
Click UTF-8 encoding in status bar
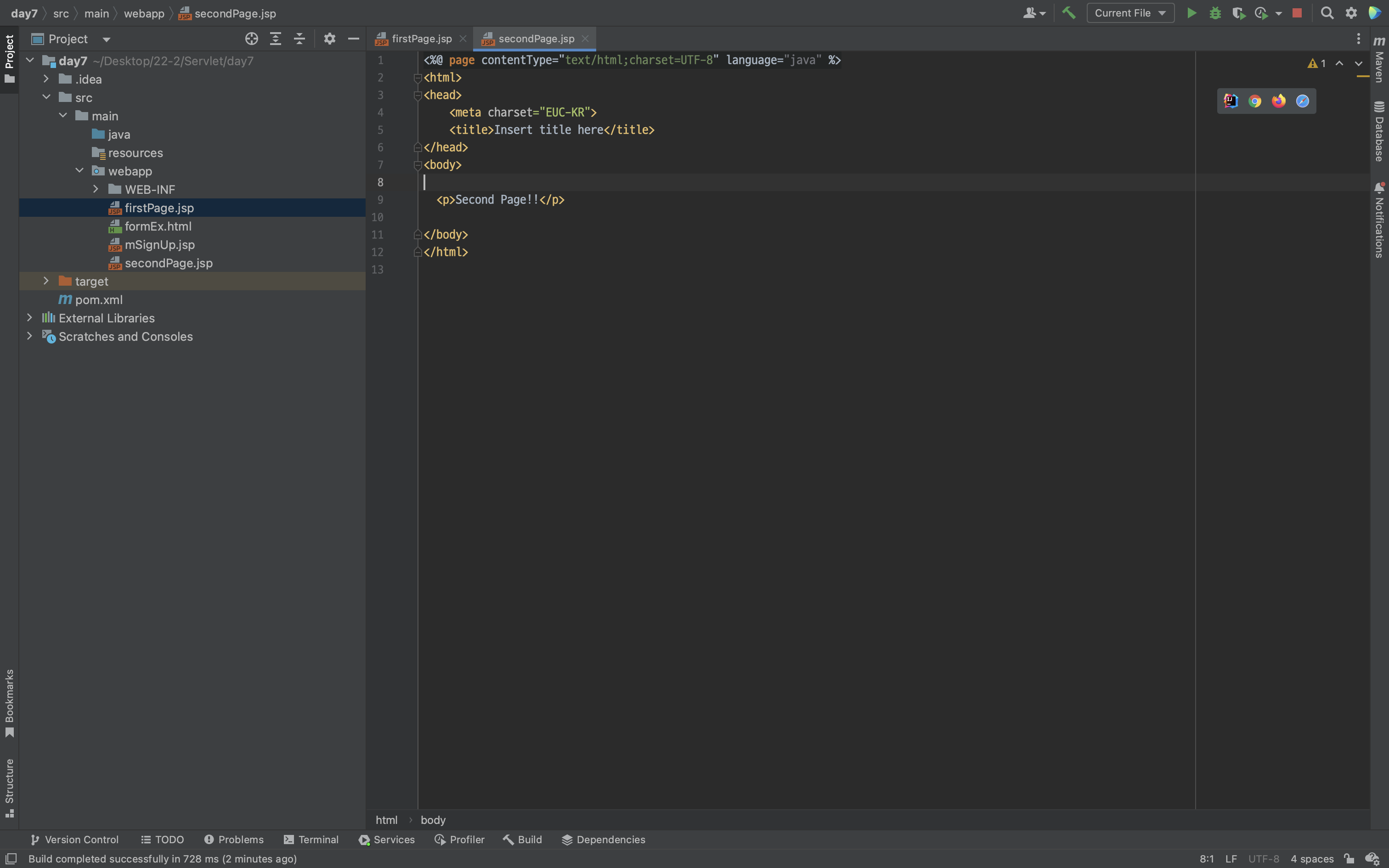1263,859
